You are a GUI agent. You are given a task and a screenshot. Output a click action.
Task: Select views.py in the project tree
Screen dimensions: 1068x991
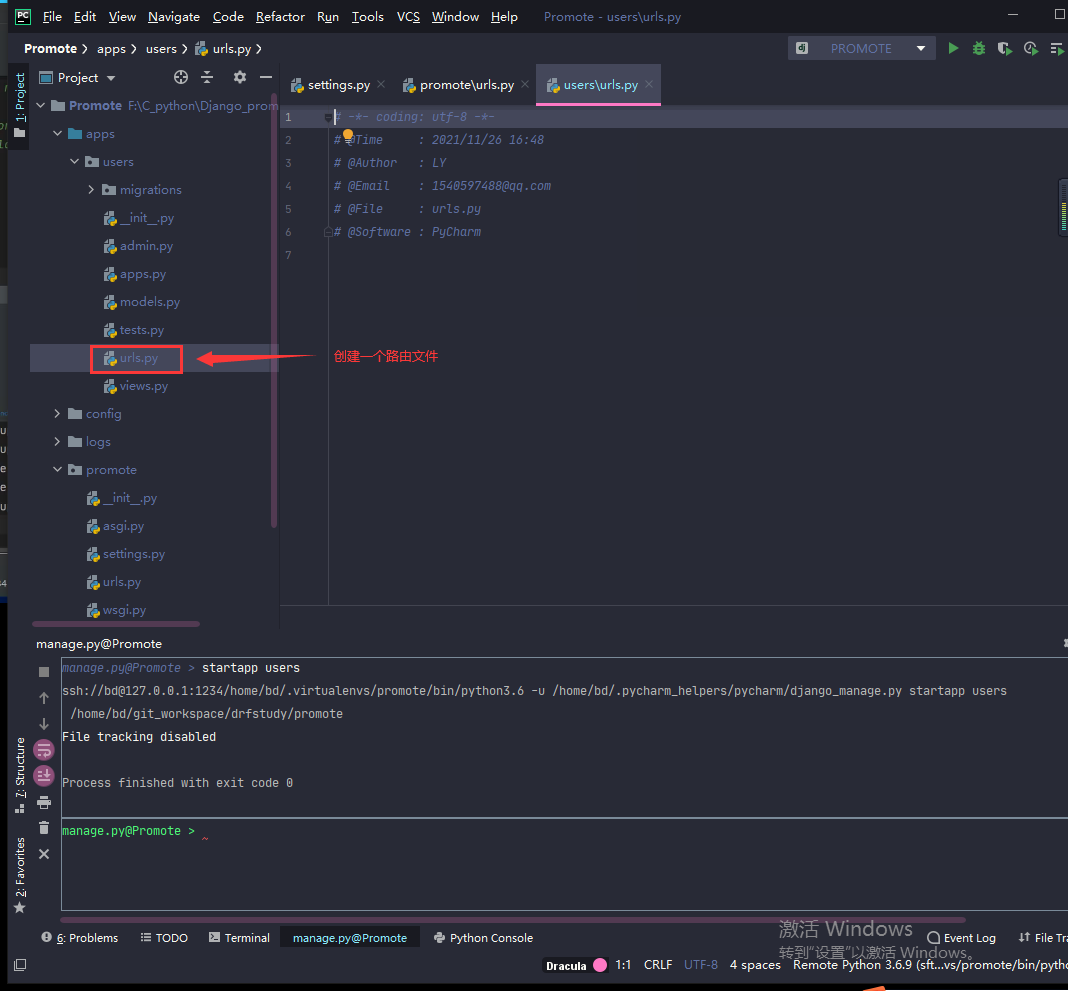click(136, 386)
